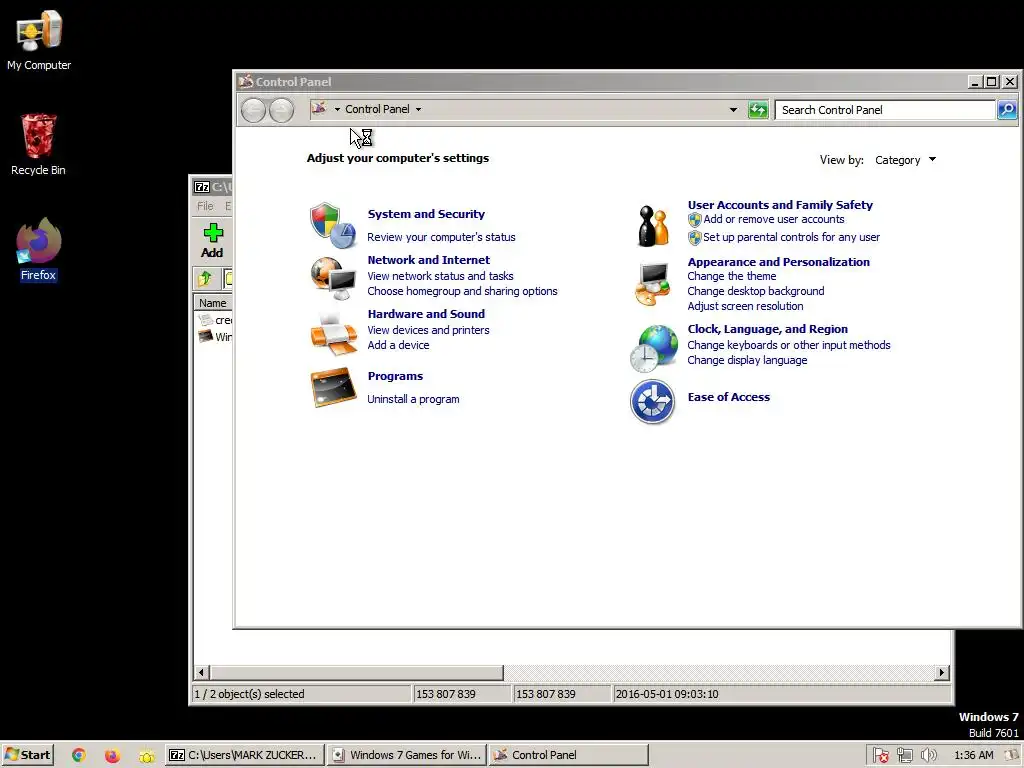The width and height of the screenshot is (1024, 768).
Task: Click Change desktop background
Action: click(756, 291)
